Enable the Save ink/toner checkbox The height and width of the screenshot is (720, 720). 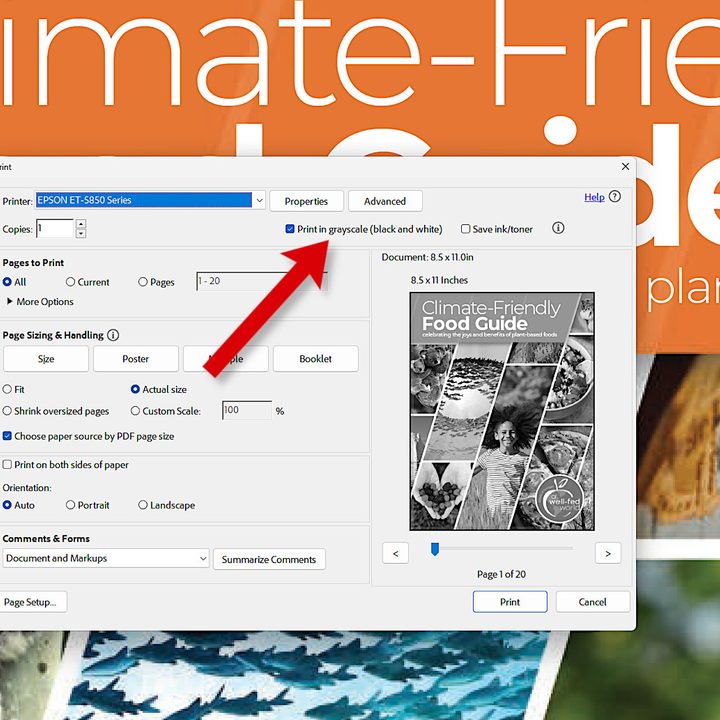point(465,229)
